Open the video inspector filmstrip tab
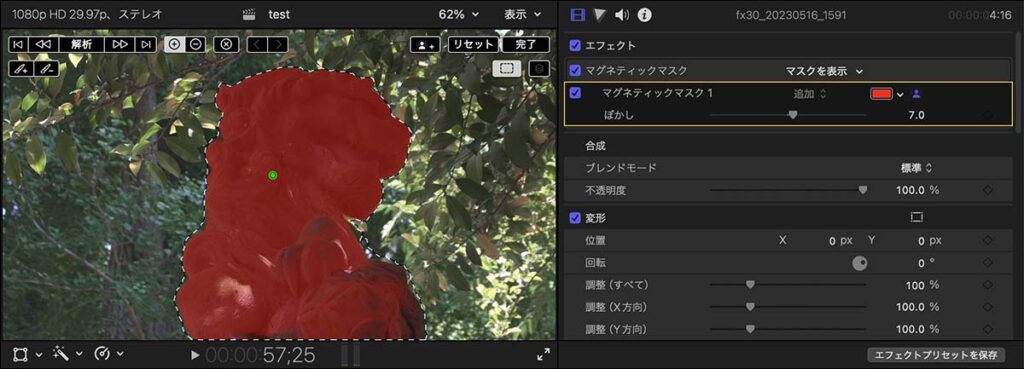Image resolution: width=1024 pixels, height=369 pixels. (577, 14)
